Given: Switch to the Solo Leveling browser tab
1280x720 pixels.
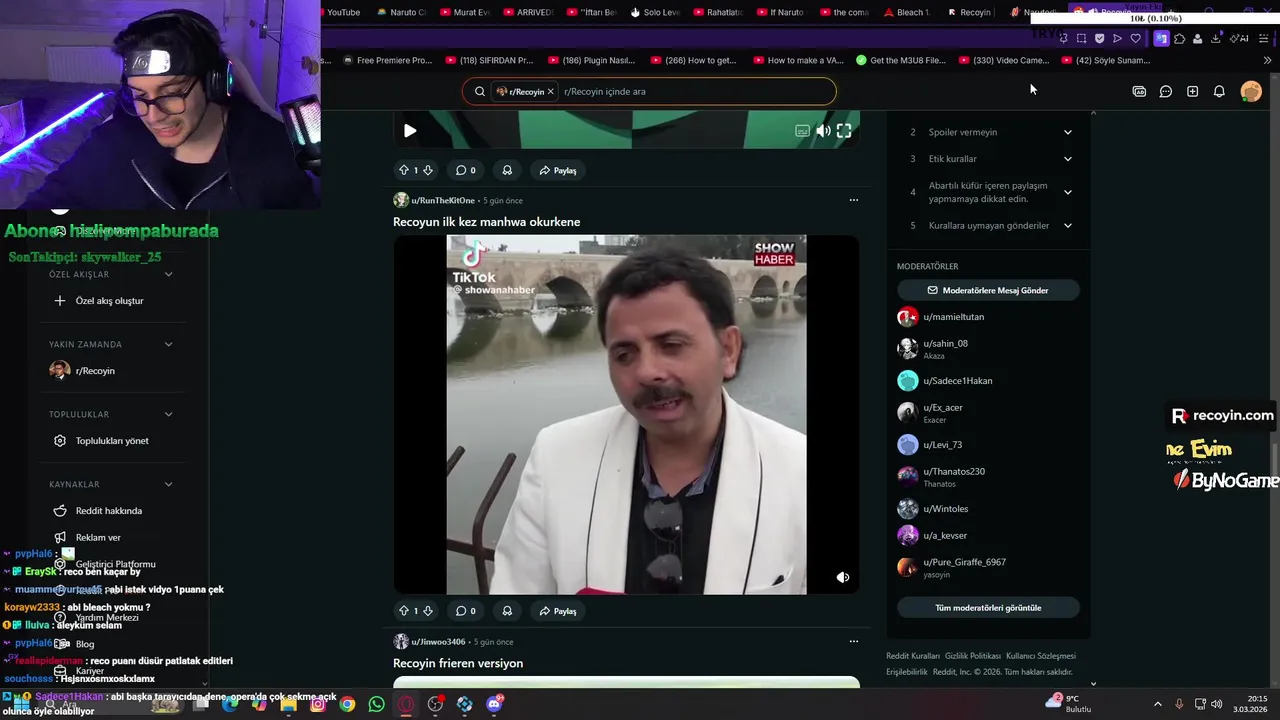Looking at the screenshot, I should coord(654,12).
